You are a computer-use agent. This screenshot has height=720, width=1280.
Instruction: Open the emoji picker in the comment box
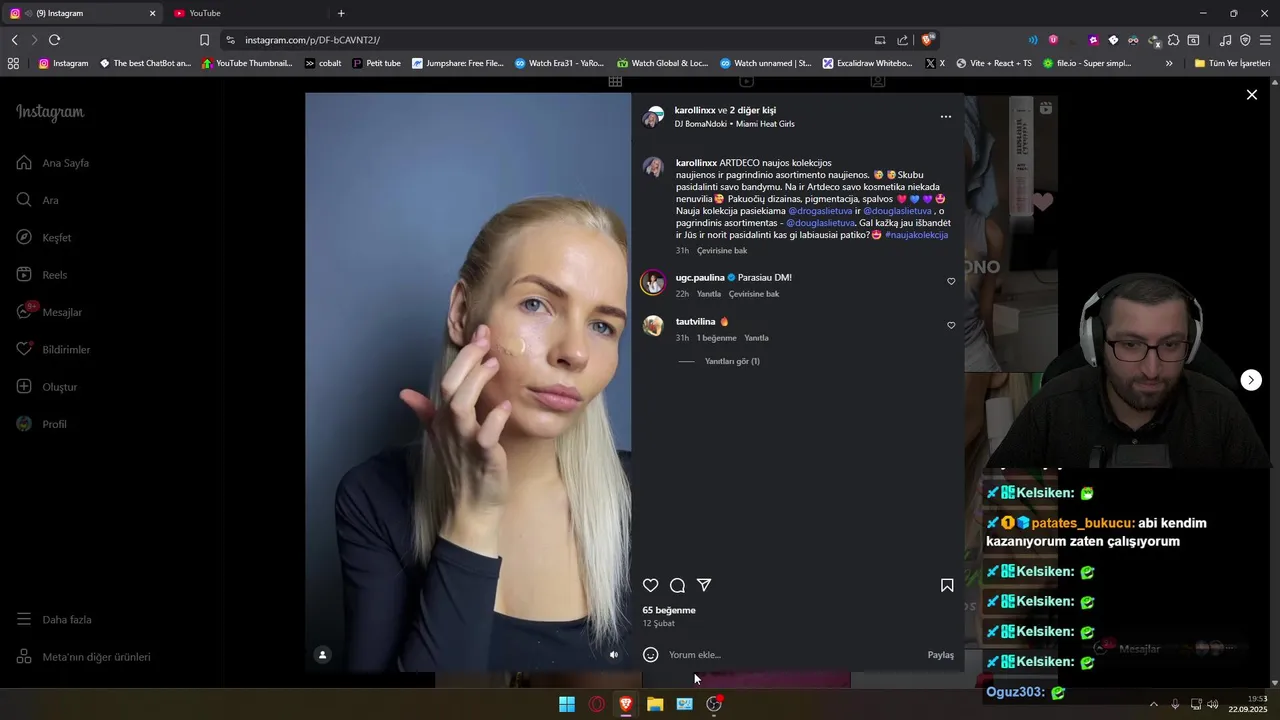point(651,655)
